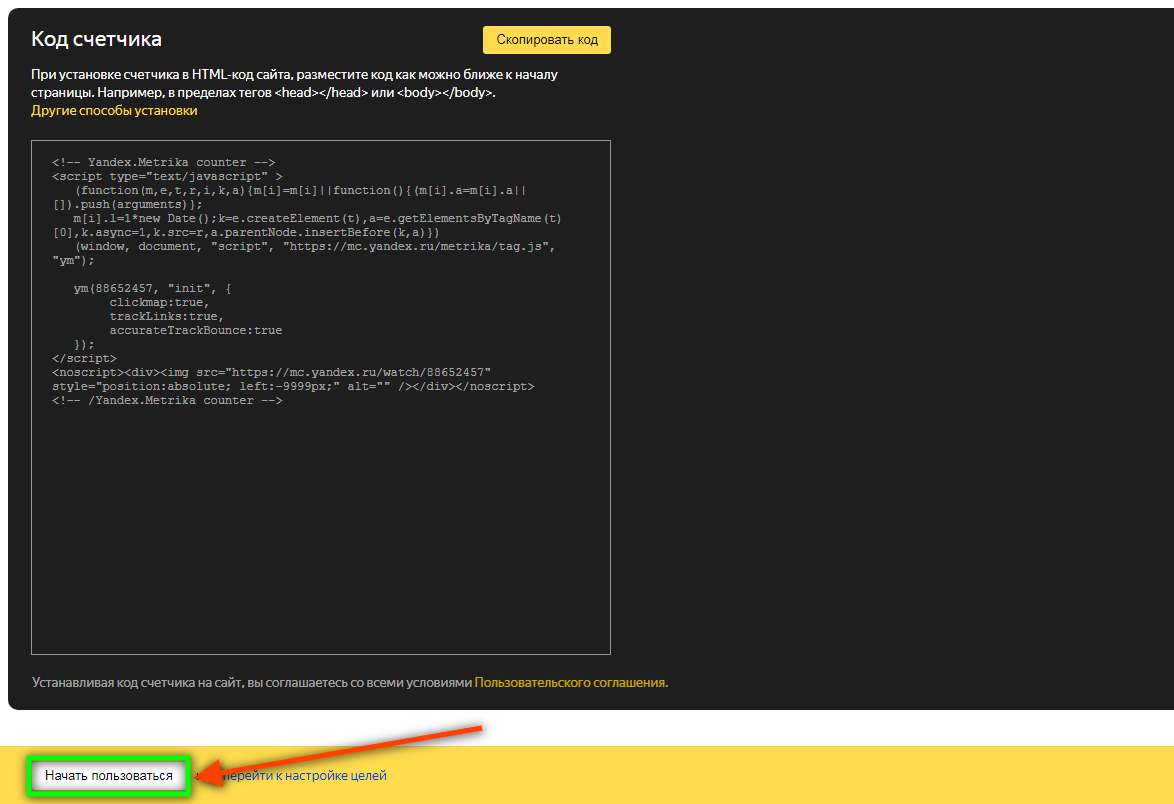Click the opening "<!-- Yandex.Metrika counter -->" comment line
The height and width of the screenshot is (804, 1174).
(x=164, y=162)
